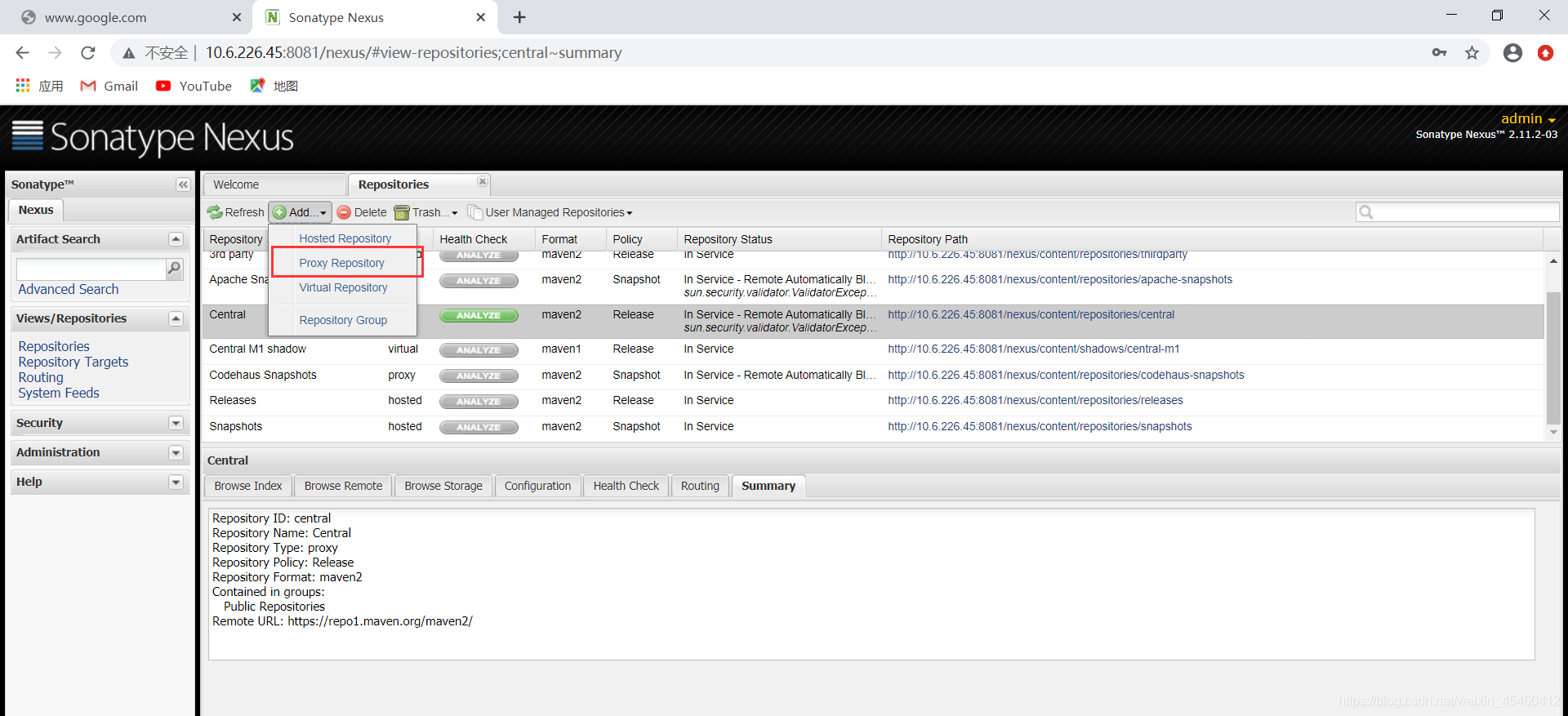Click the Delete repository button
The height and width of the screenshot is (716, 1568).
coord(362,212)
